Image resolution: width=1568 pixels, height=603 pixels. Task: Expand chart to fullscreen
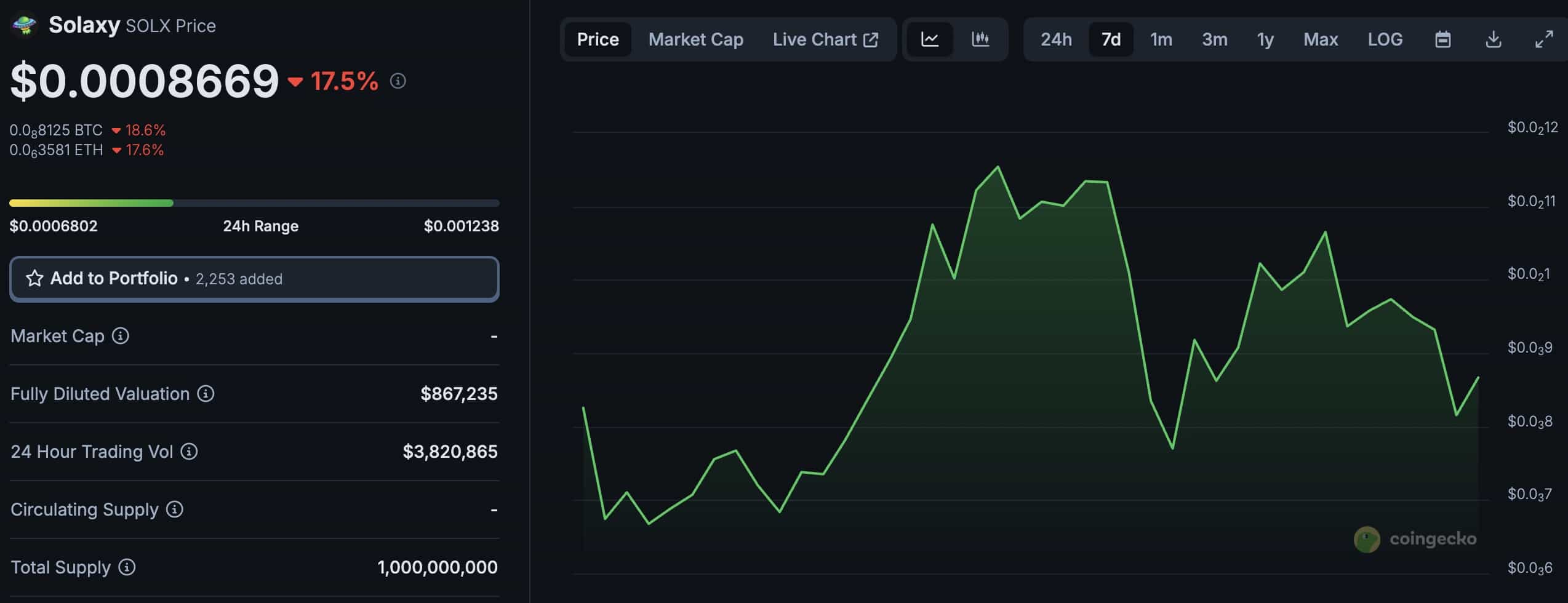point(1543,39)
